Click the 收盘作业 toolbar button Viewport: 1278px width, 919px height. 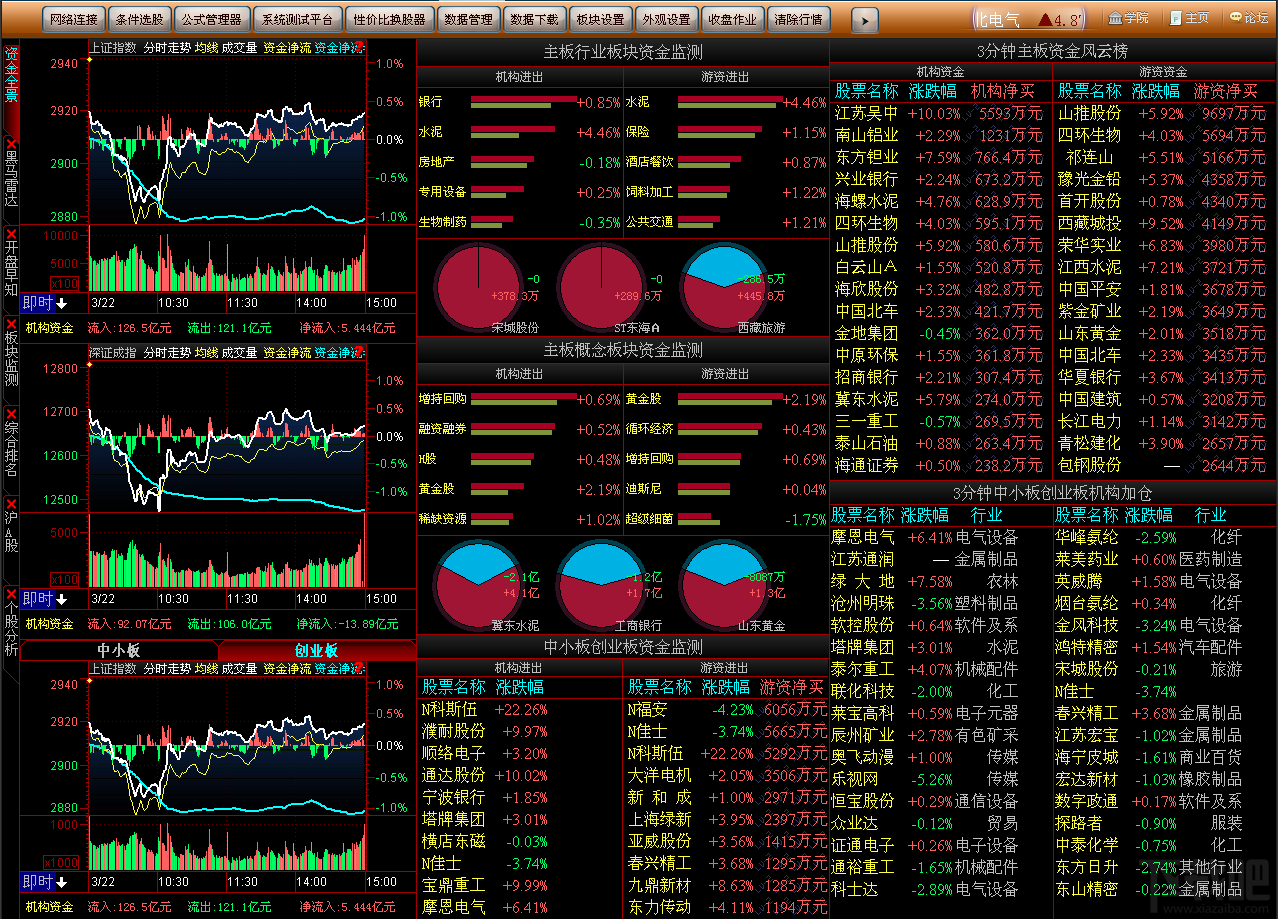coord(732,19)
